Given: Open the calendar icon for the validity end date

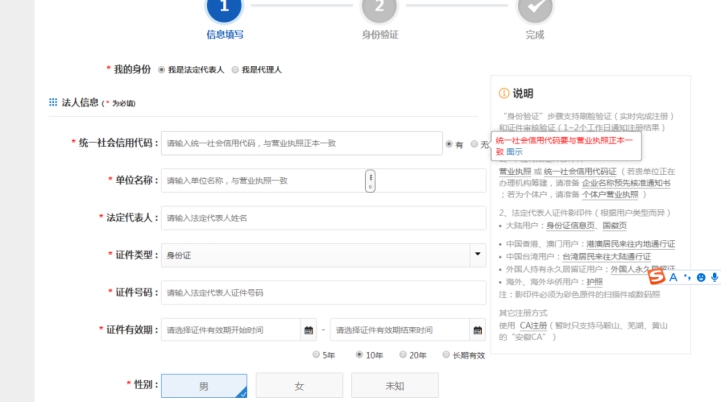Looking at the screenshot, I should click(x=477, y=329).
